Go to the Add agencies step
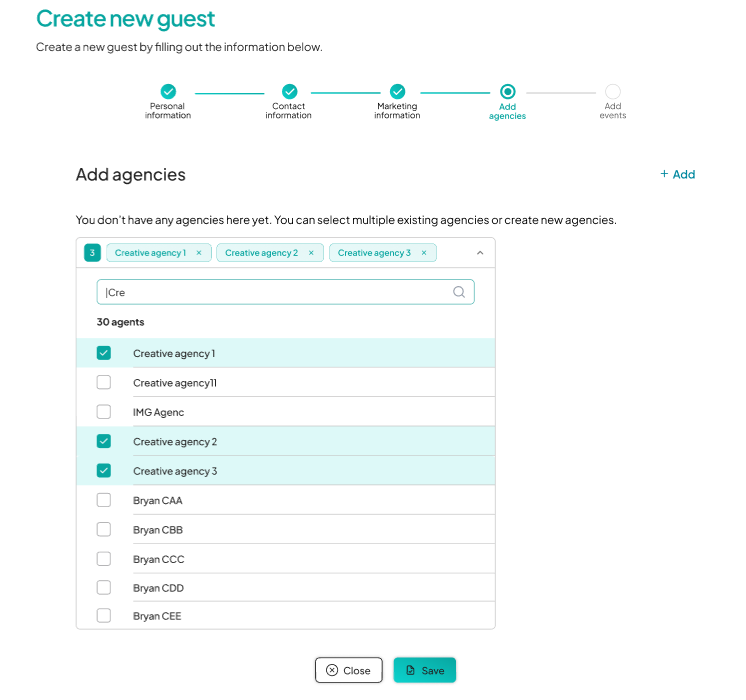746x700 pixels. click(x=507, y=91)
